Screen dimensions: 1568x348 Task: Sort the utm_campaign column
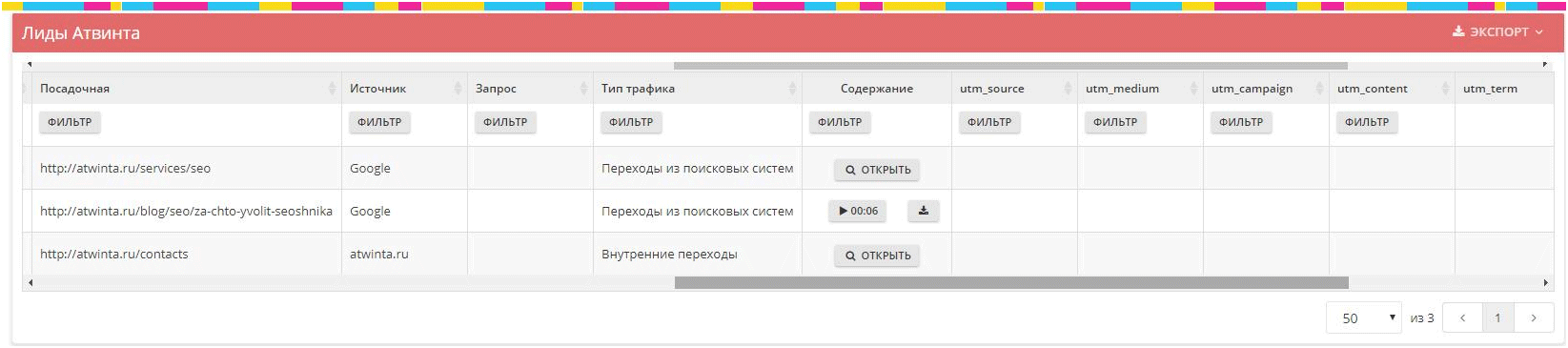click(x=1319, y=89)
